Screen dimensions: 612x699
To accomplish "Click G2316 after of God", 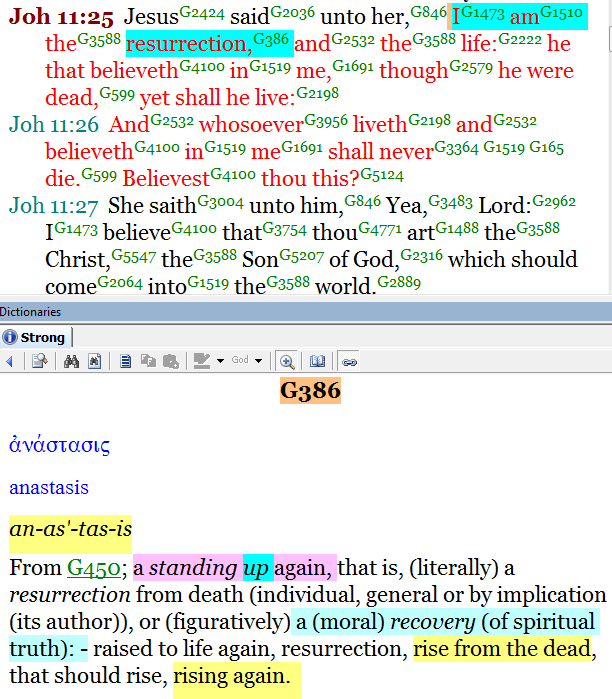I will pyautogui.click(x=422, y=255).
